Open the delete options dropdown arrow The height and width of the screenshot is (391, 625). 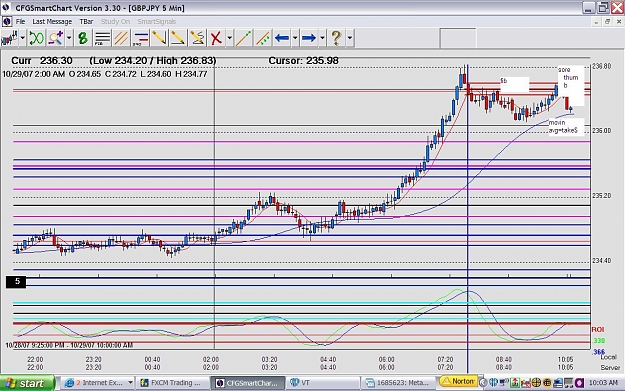[230, 38]
